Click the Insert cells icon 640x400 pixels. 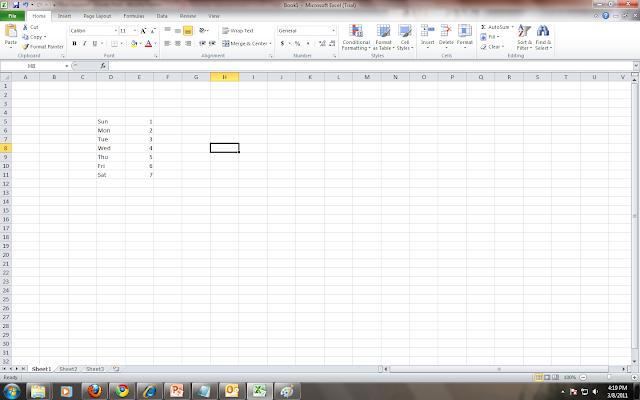click(427, 31)
